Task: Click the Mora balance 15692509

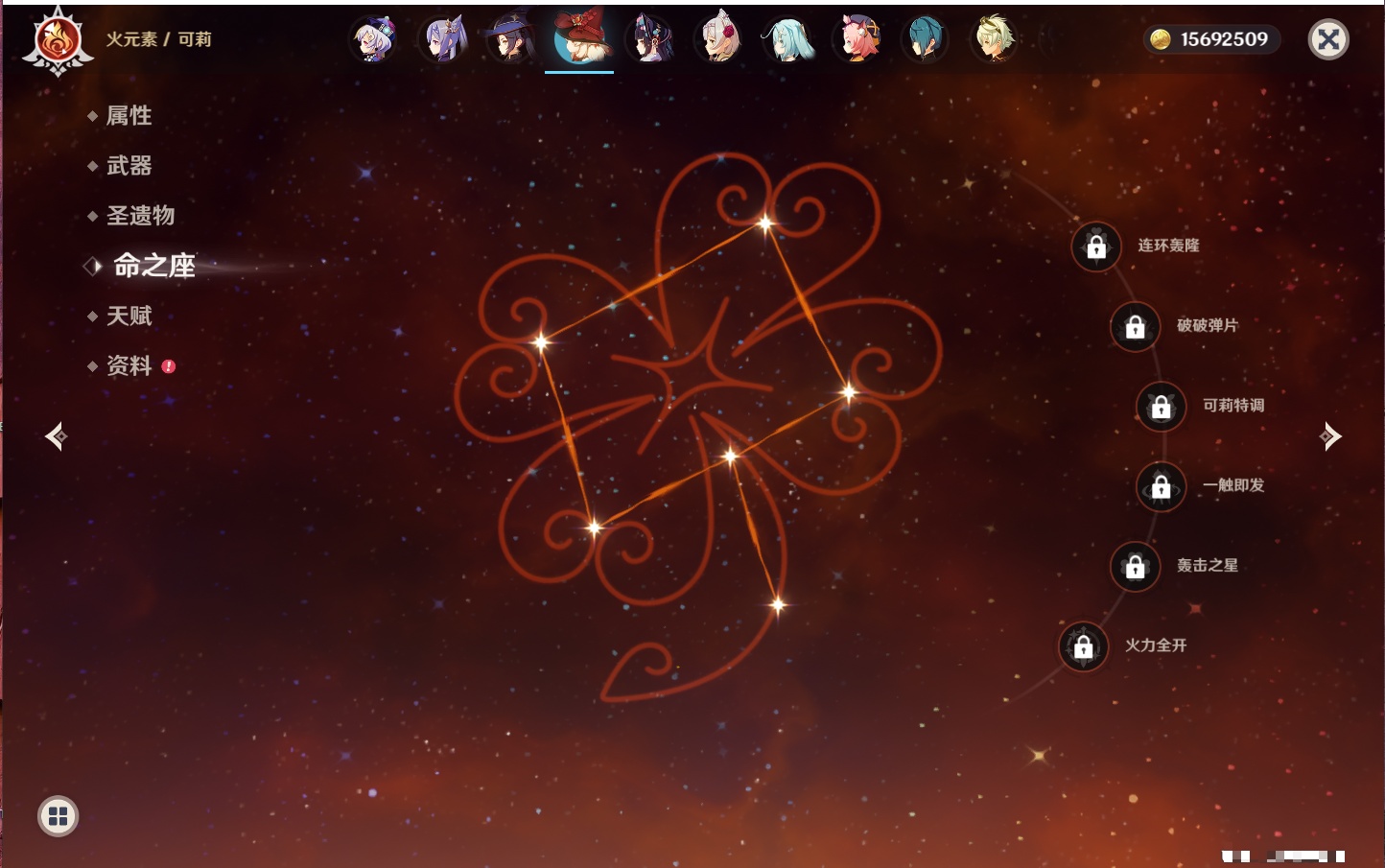Action: click(x=1212, y=39)
